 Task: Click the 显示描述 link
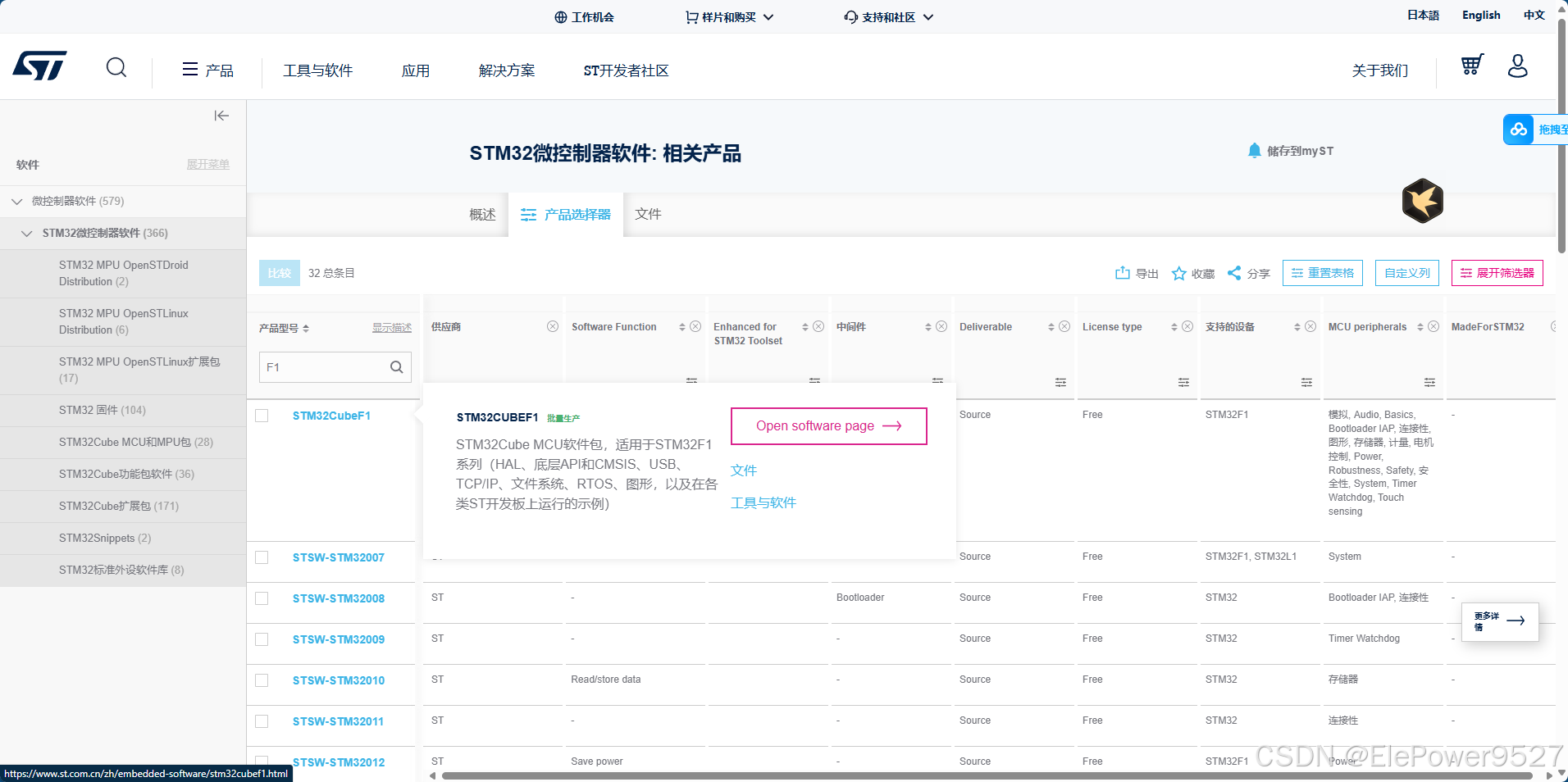click(x=392, y=328)
